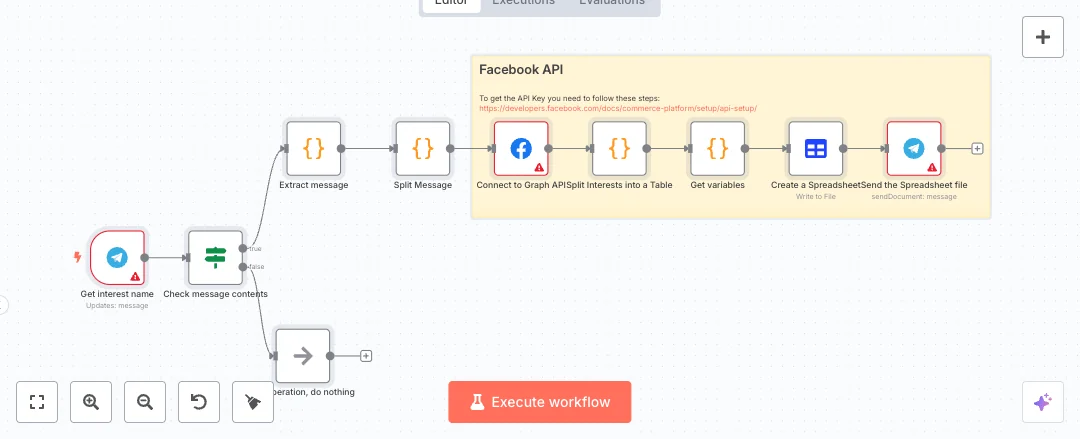Open the add node plus button

[1043, 38]
